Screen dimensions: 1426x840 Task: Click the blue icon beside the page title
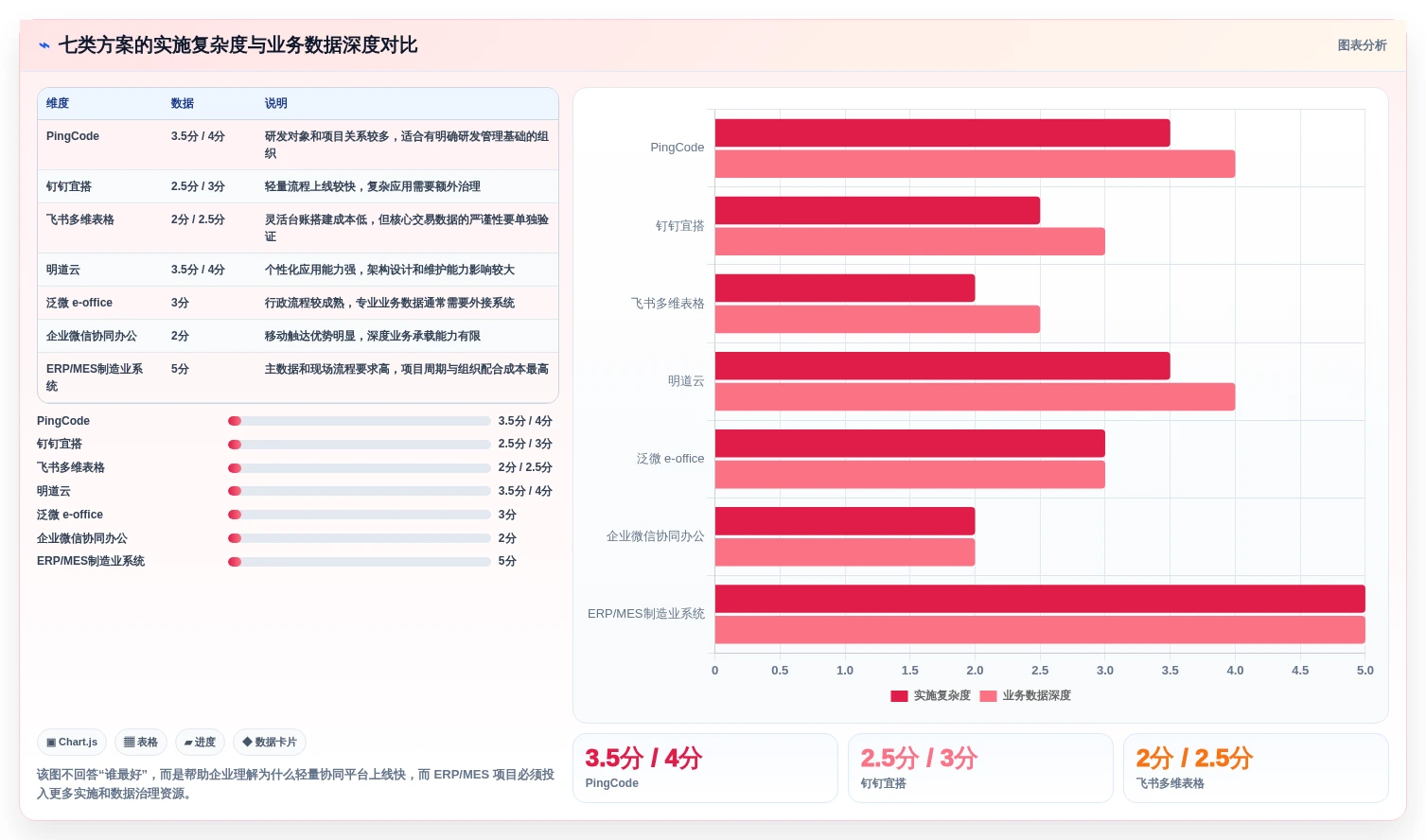tap(44, 45)
